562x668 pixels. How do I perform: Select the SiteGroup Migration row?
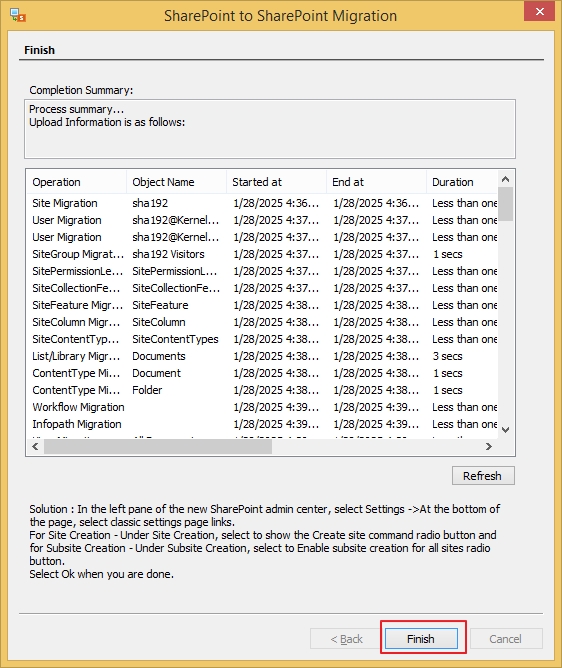coord(262,254)
